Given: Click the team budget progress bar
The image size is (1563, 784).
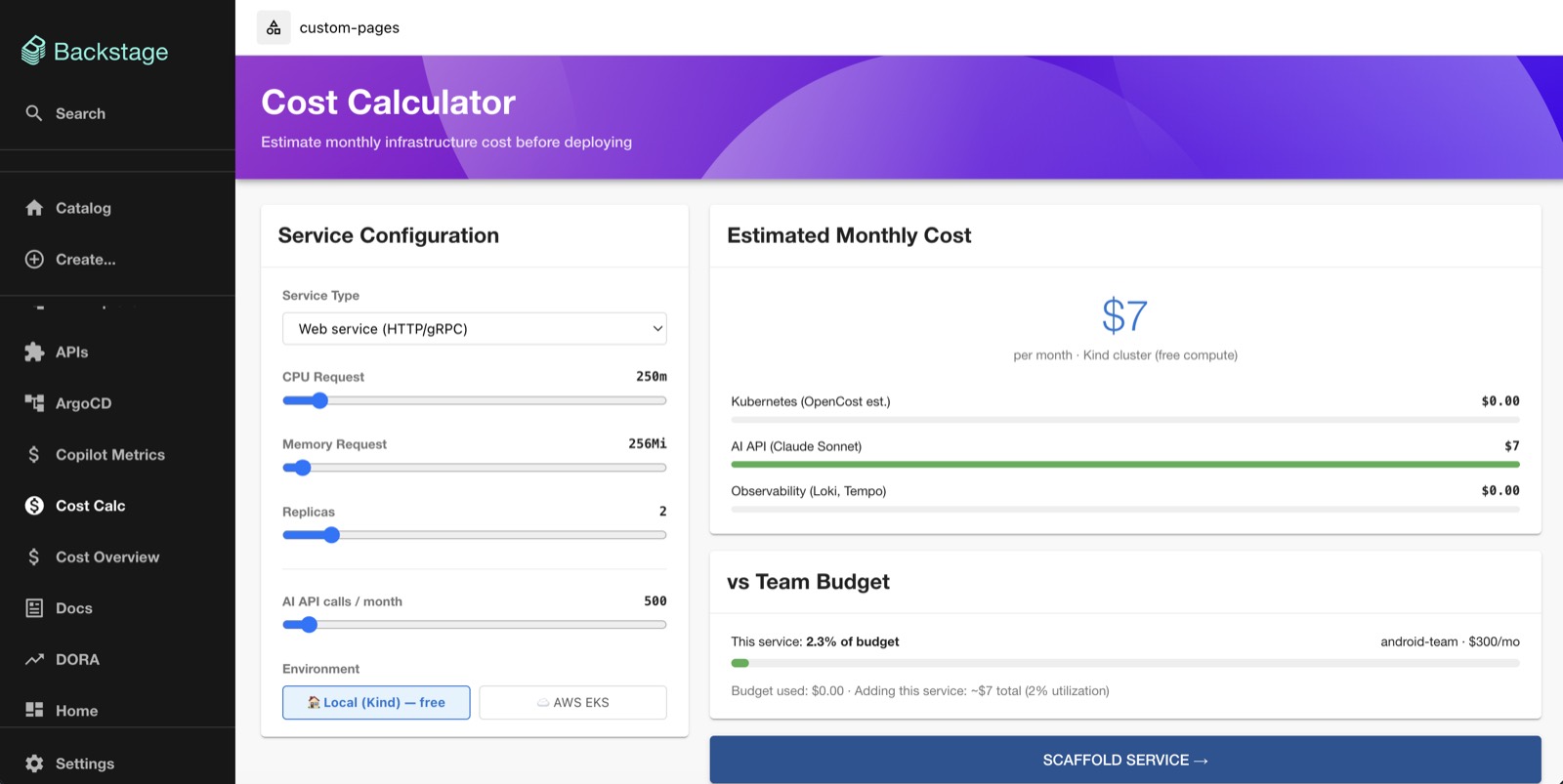Looking at the screenshot, I should point(1125,663).
